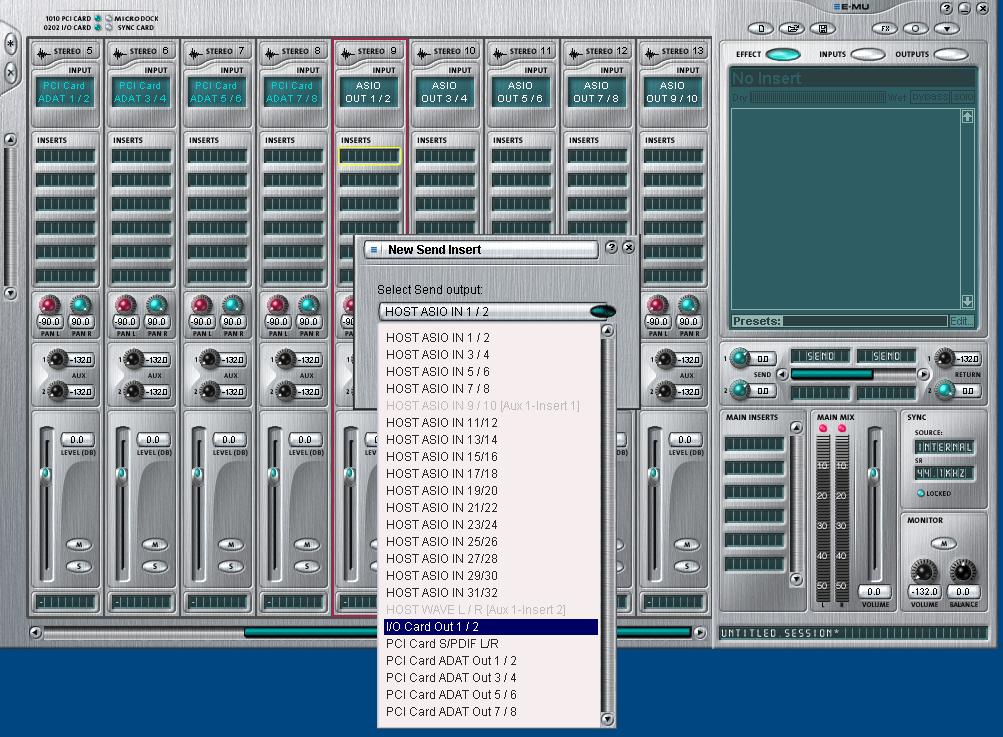The width and height of the screenshot is (1003, 737).
Task: Click the New Send Insert title bar icon
Action: coord(374,250)
